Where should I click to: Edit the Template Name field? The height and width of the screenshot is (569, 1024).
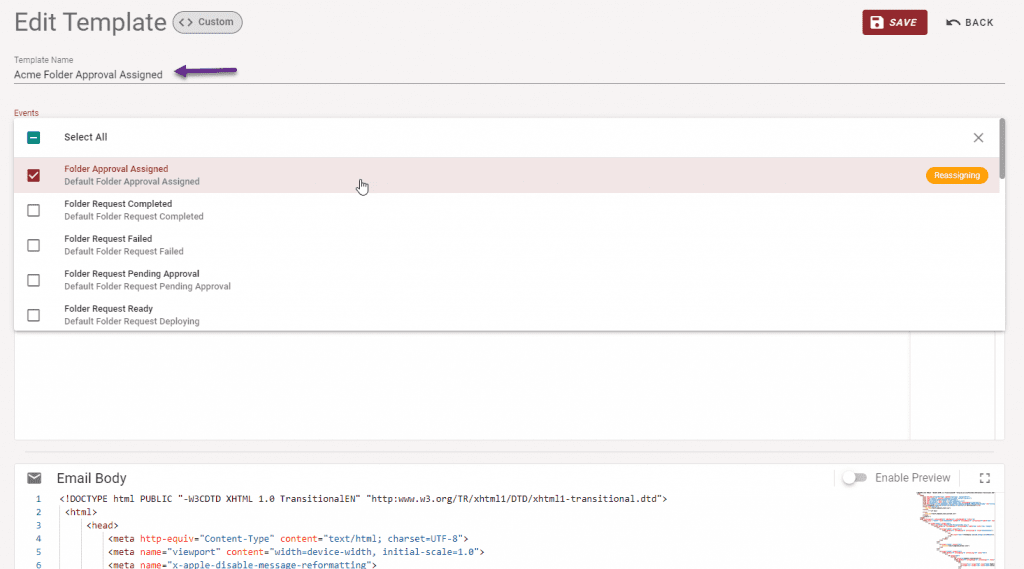tap(509, 74)
